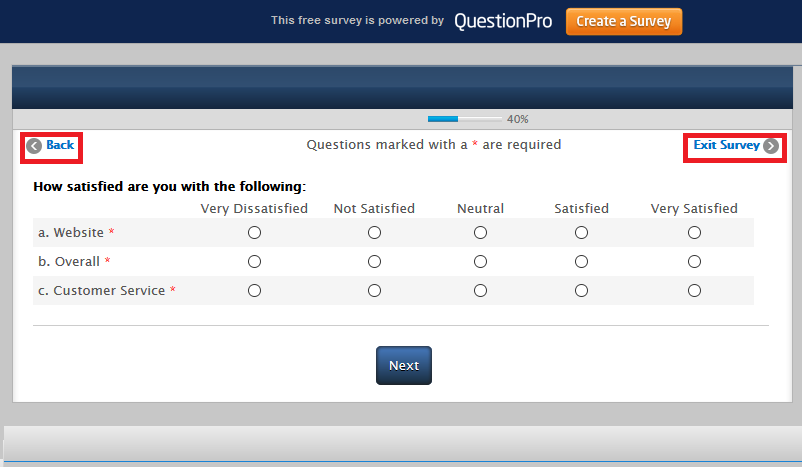Select Not Satisfied for Website
This screenshot has height=467, width=802.
[374, 233]
